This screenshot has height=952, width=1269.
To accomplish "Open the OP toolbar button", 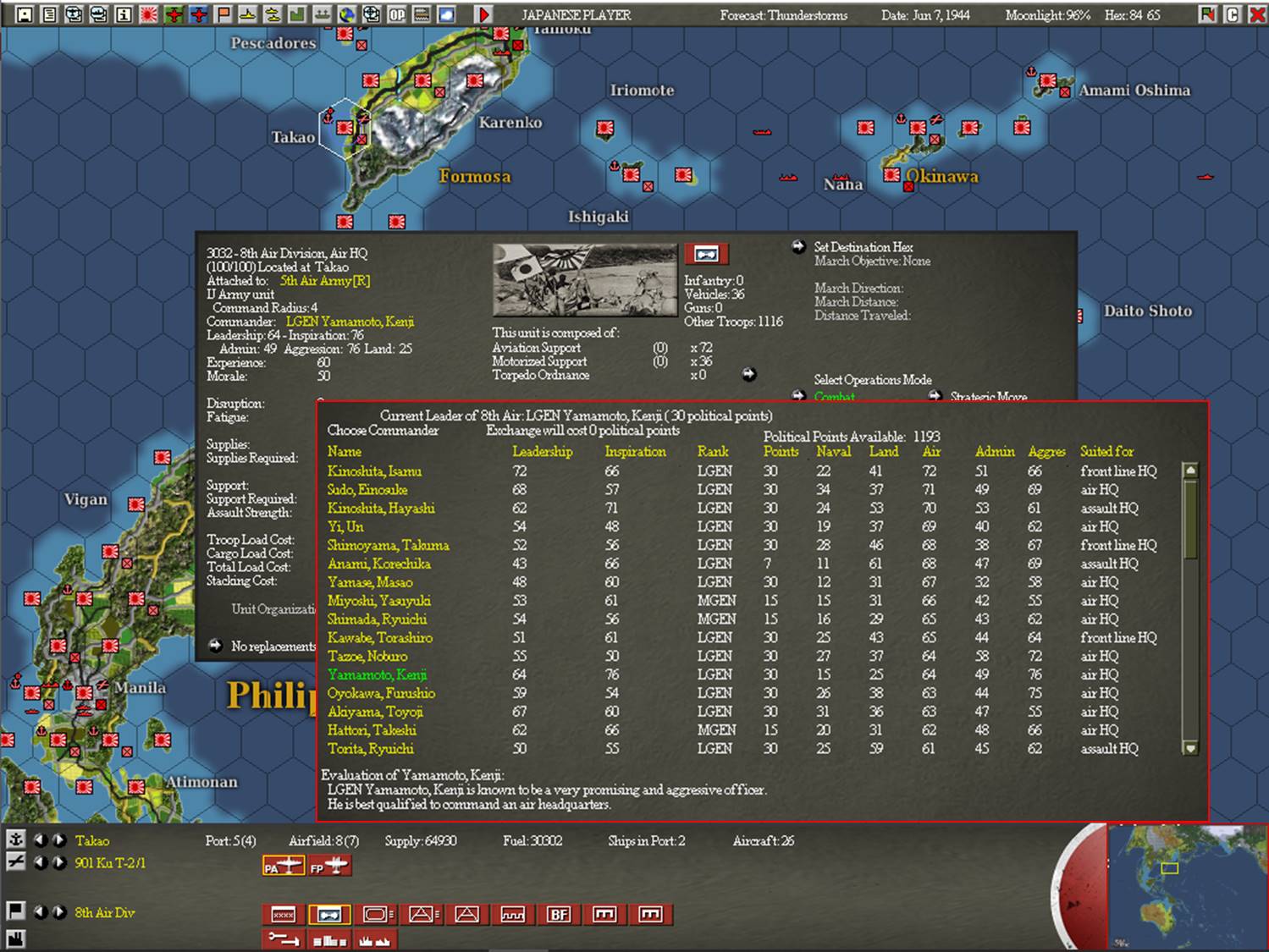I will [x=397, y=14].
